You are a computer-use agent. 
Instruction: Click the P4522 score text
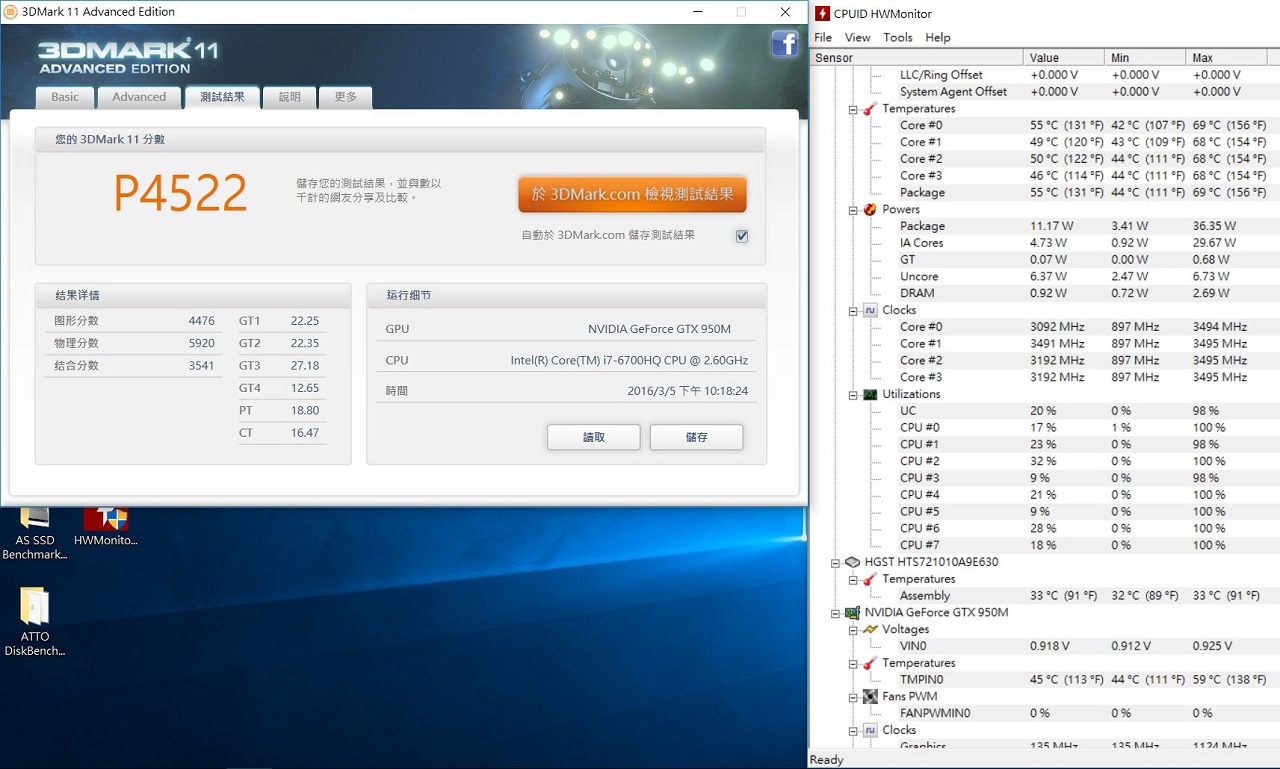tap(180, 194)
